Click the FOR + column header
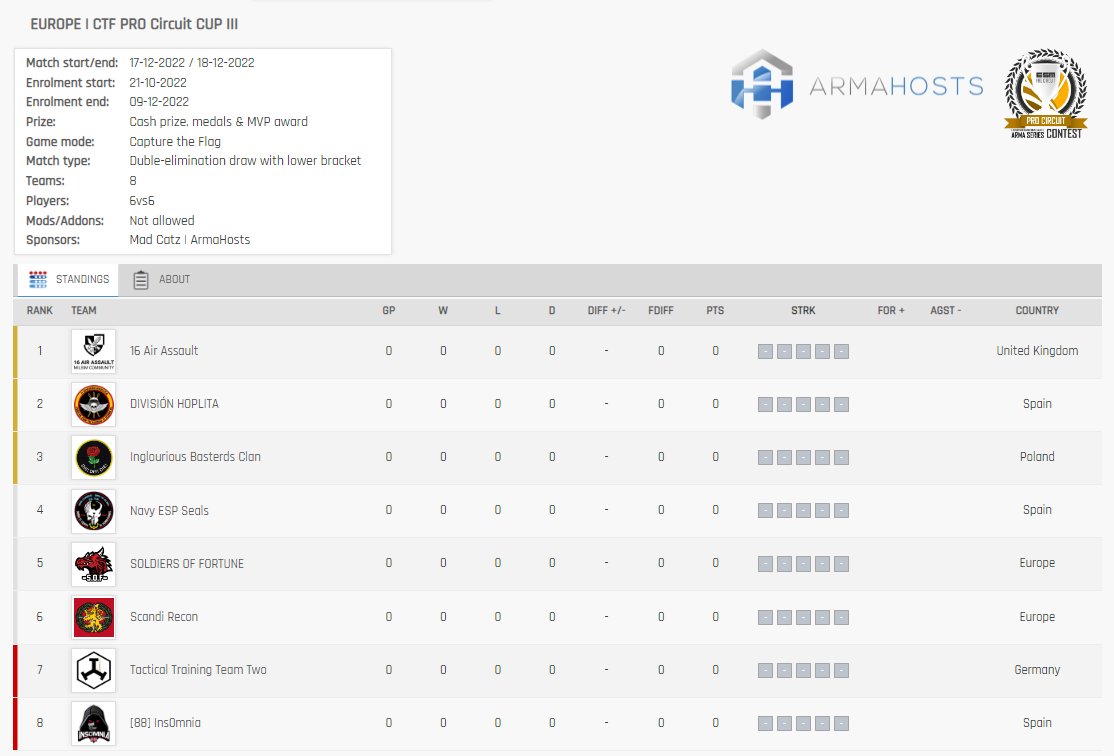The height and width of the screenshot is (756, 1114). (891, 310)
